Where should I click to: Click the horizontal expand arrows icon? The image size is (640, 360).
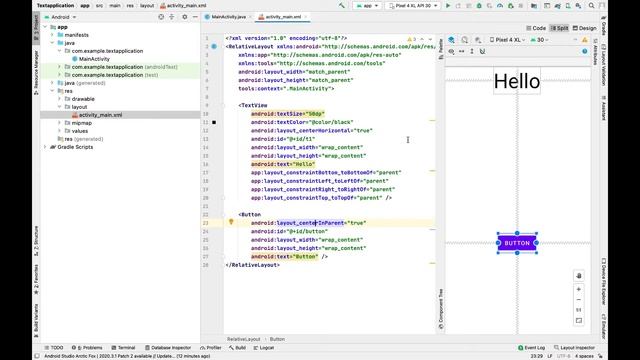(462, 51)
